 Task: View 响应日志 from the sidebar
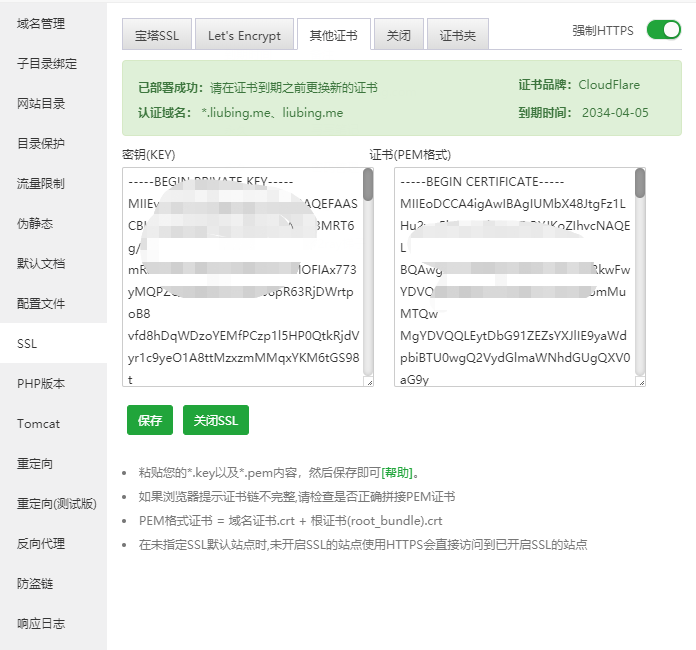coord(41,623)
